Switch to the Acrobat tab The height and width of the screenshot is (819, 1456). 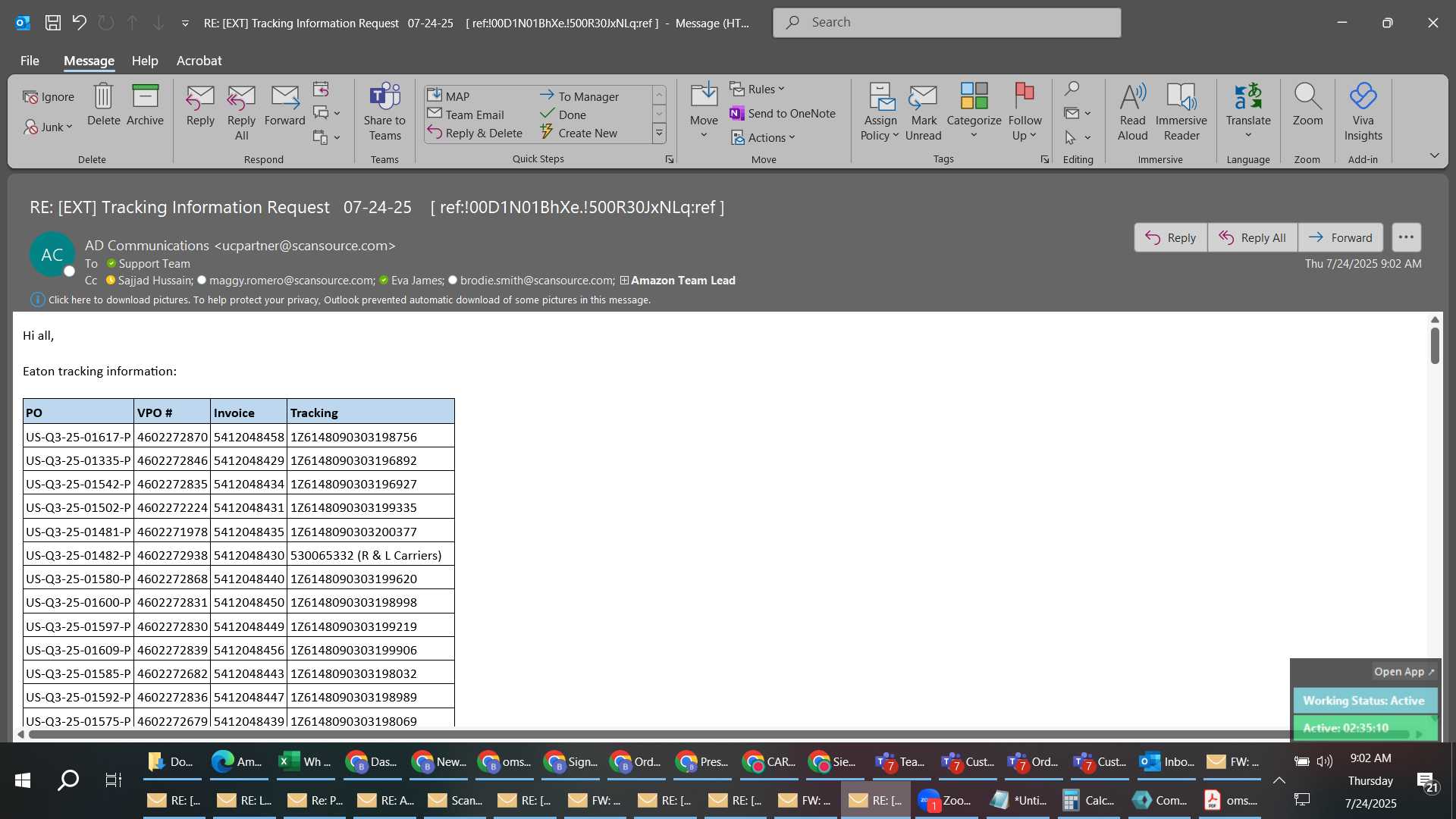(199, 61)
